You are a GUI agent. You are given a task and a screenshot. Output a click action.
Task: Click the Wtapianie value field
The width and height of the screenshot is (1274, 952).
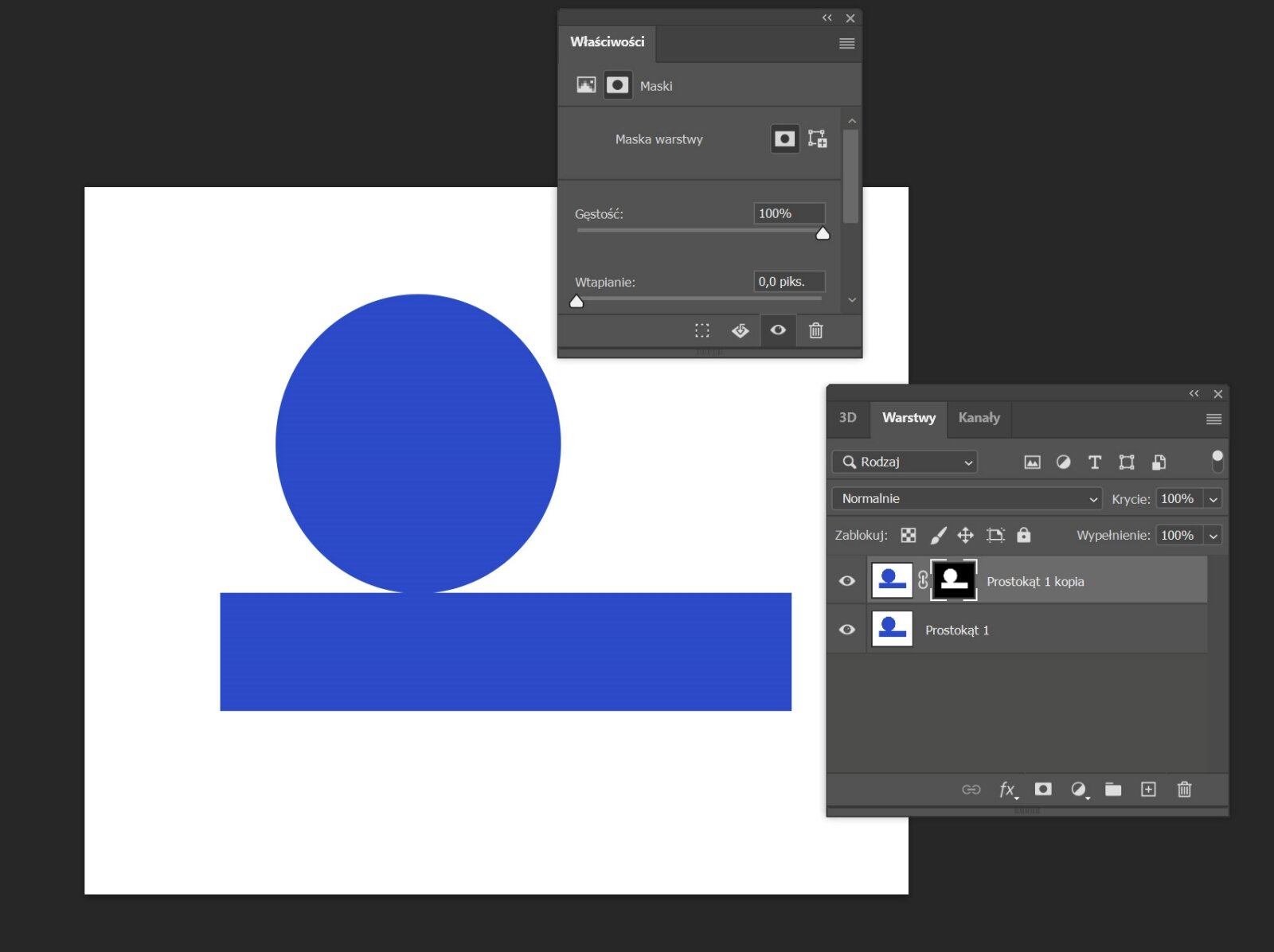(789, 281)
